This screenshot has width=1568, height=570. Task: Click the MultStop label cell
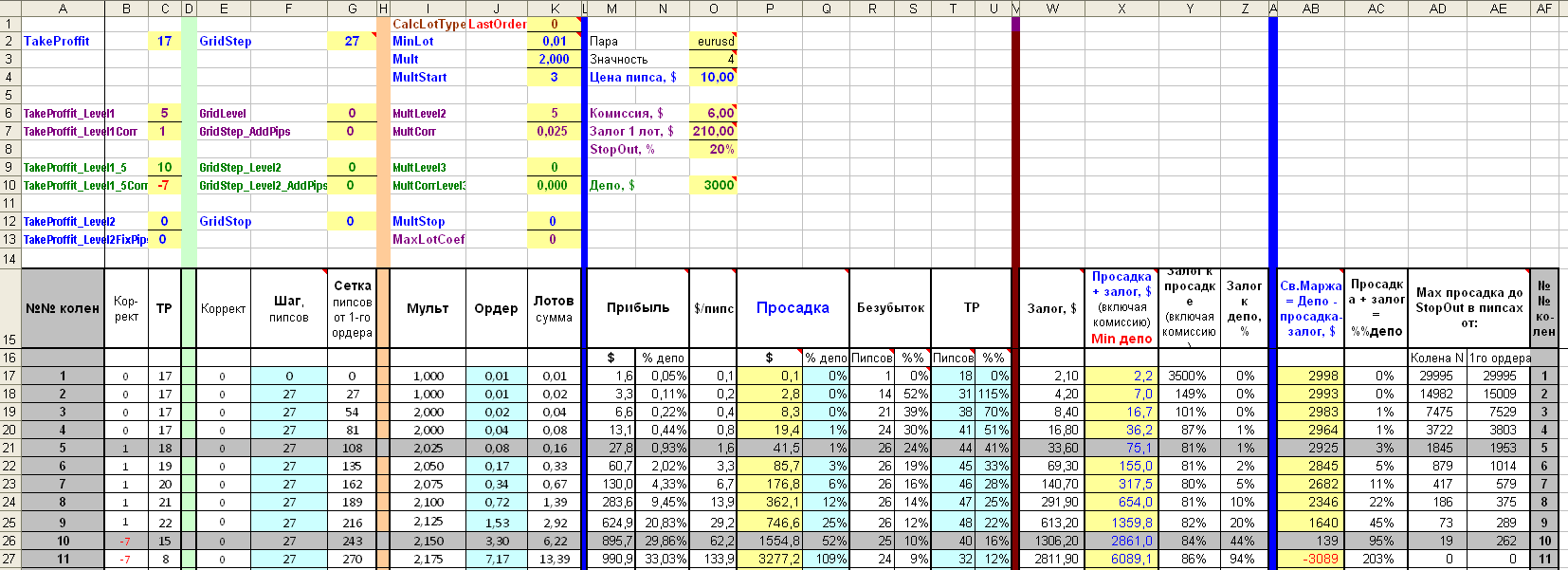(x=428, y=221)
